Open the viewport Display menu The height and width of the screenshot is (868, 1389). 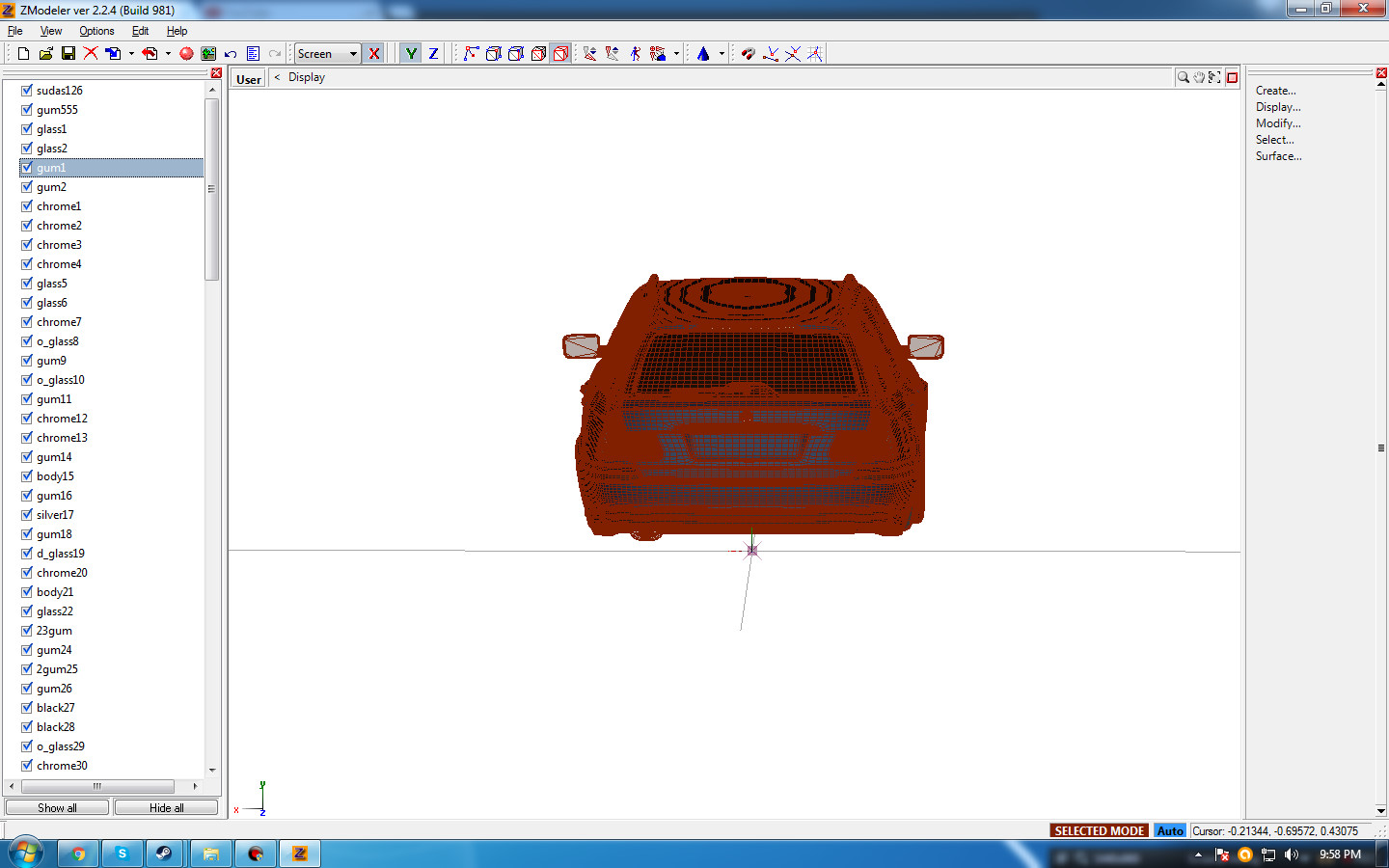point(307,77)
